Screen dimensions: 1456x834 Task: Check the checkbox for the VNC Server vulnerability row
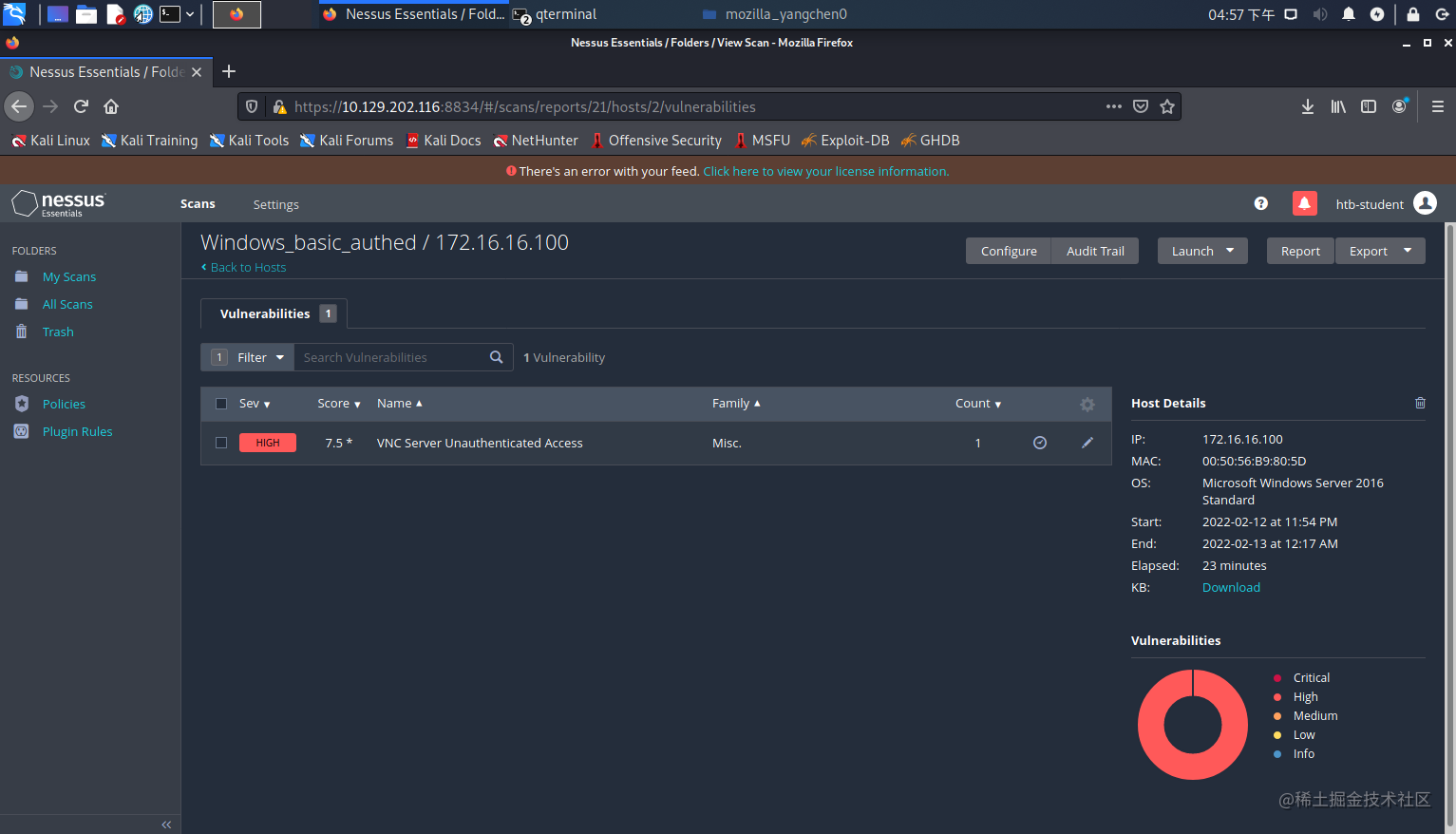220,443
